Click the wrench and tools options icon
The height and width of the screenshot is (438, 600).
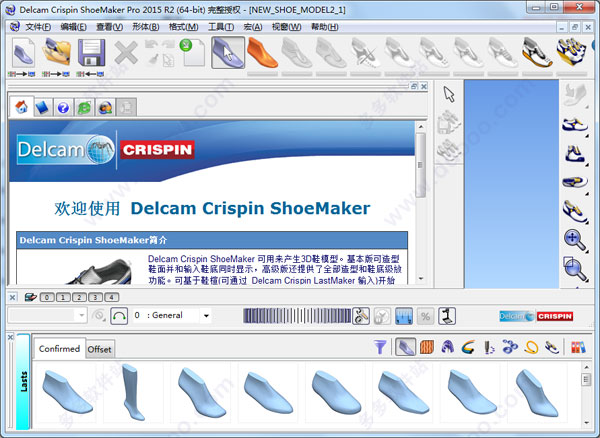[361, 316]
